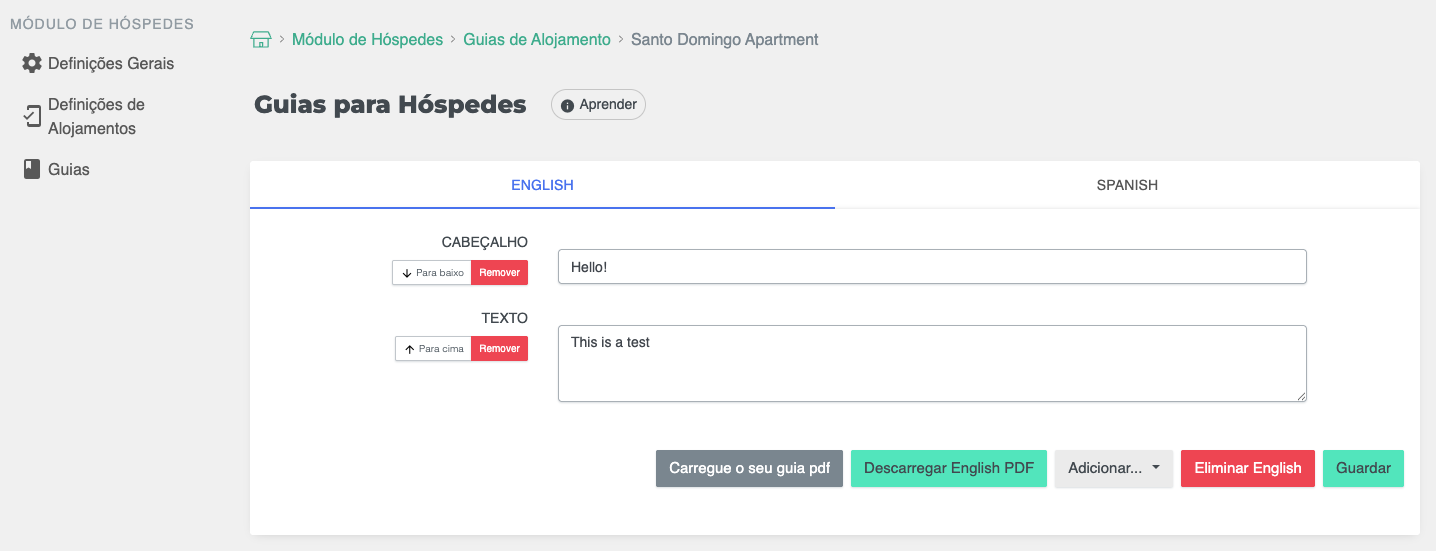Image resolution: width=1436 pixels, height=551 pixels.
Task: Click the info icon in Aprender
Action: tap(567, 105)
